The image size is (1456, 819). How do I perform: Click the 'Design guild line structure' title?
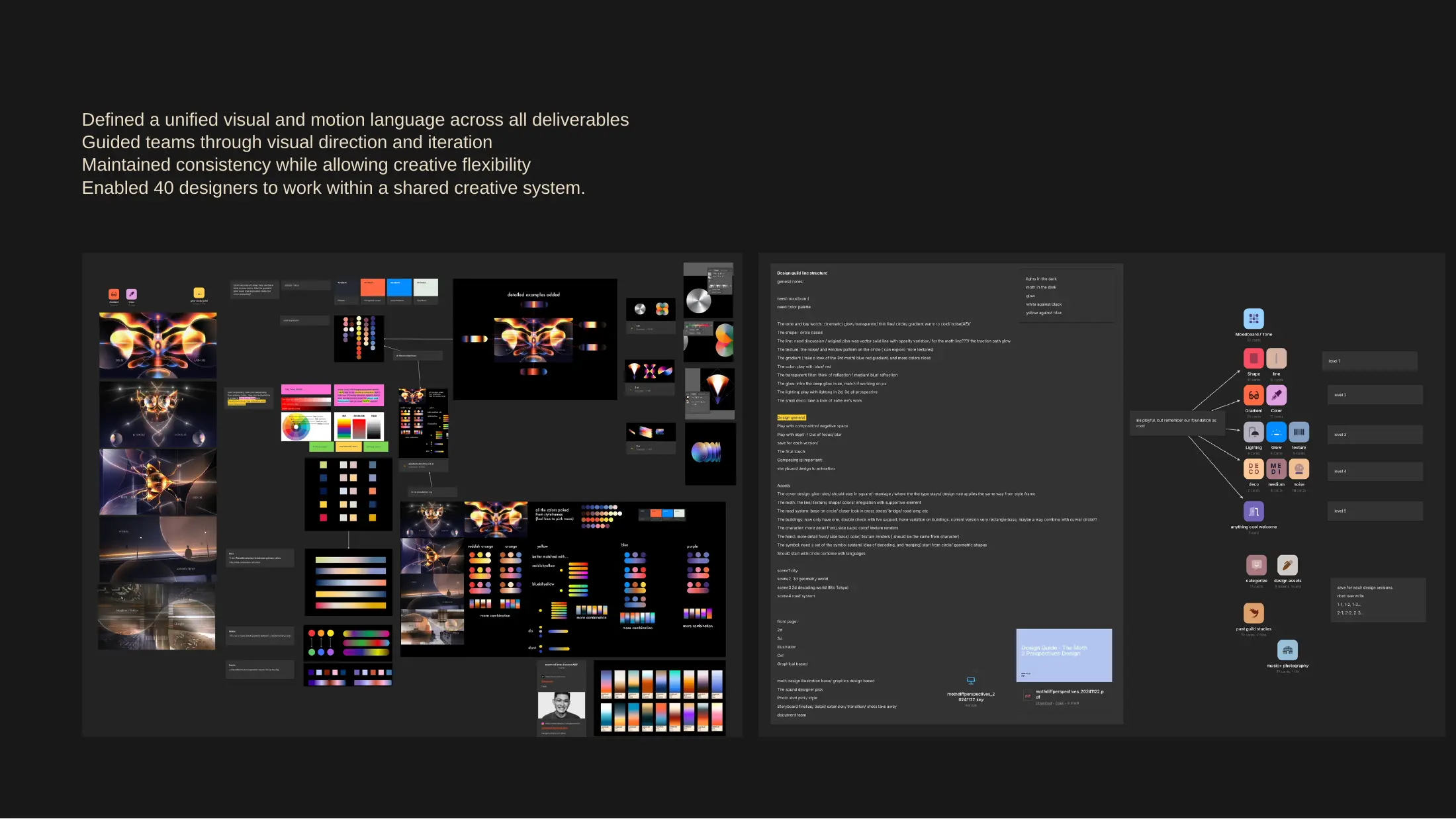(x=802, y=273)
